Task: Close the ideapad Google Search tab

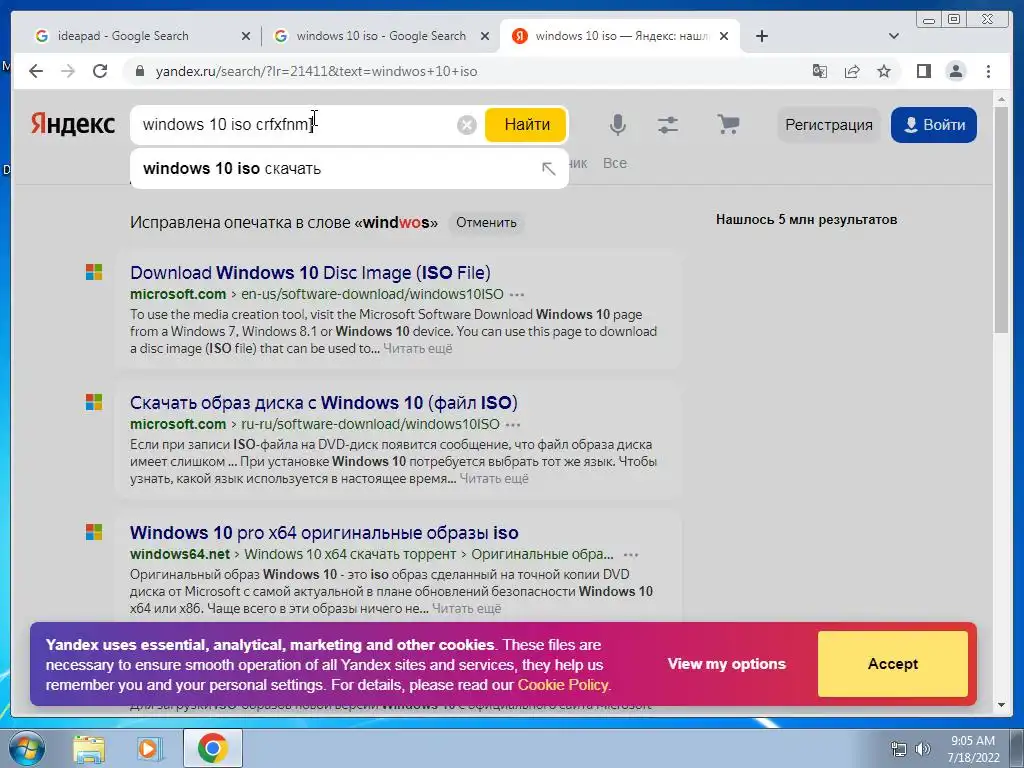Action: [x=246, y=36]
